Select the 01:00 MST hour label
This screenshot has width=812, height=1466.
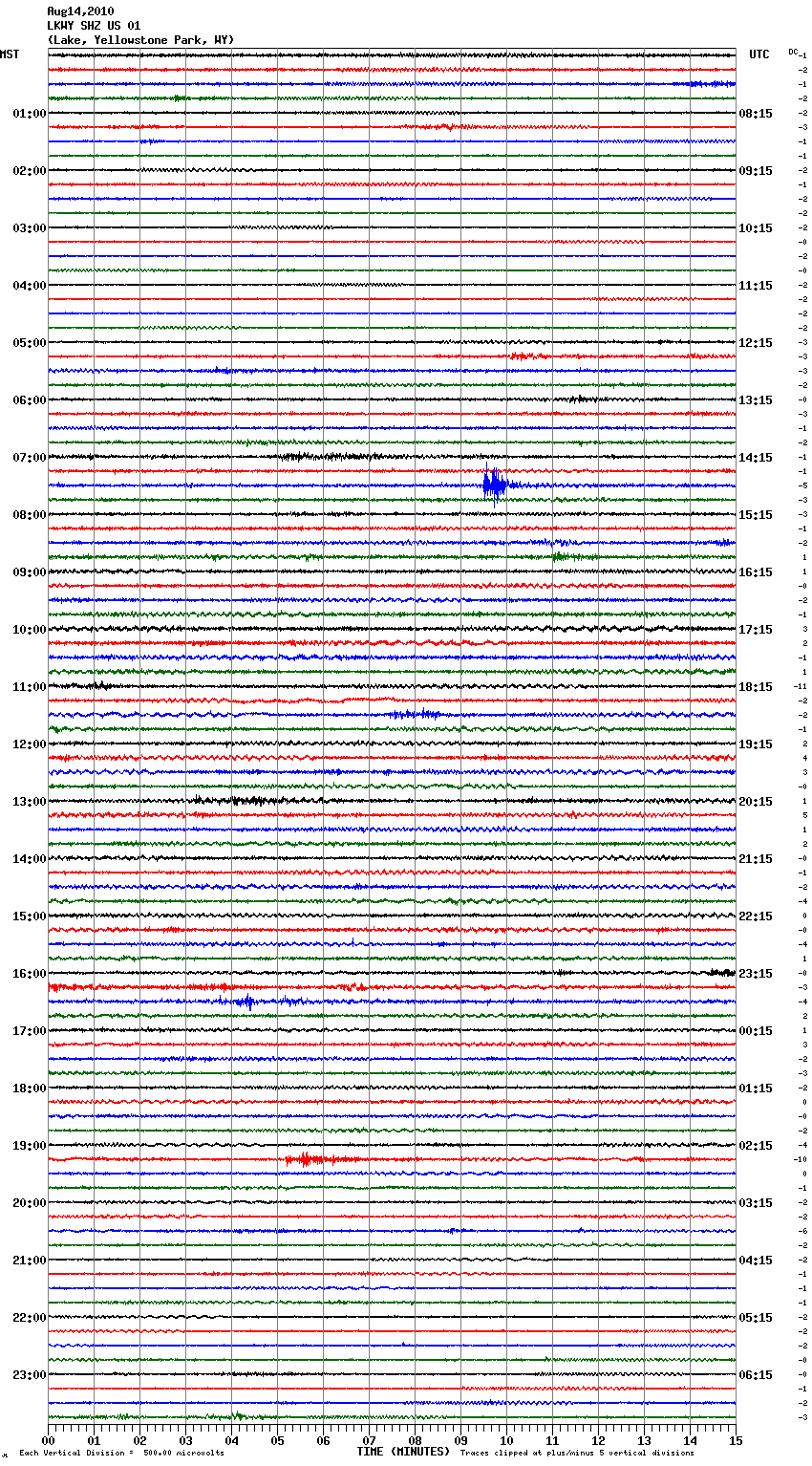pos(30,114)
